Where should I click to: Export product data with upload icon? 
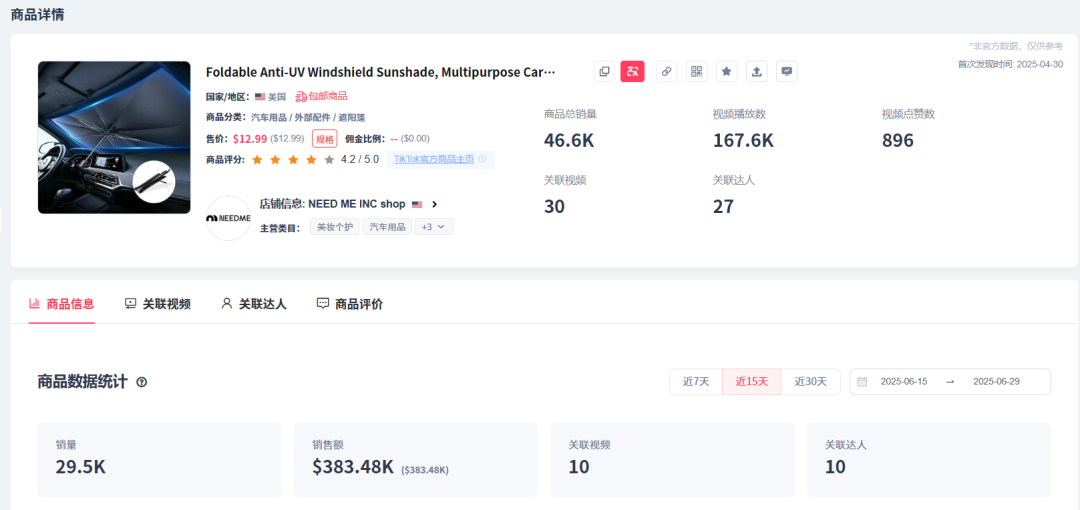757,72
